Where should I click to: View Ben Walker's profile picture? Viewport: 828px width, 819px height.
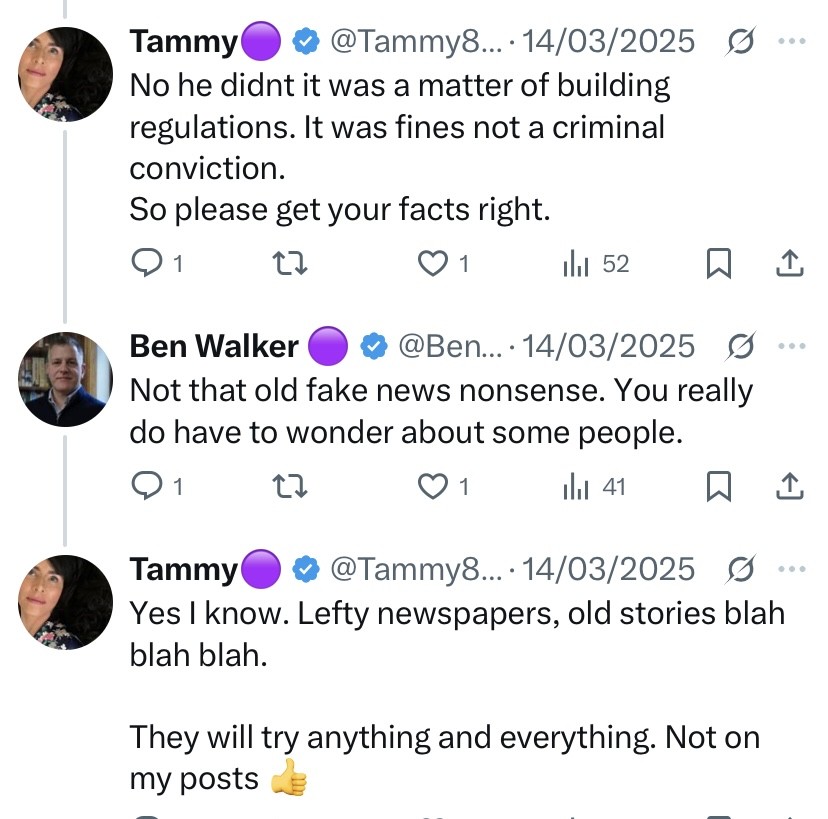coord(66,379)
